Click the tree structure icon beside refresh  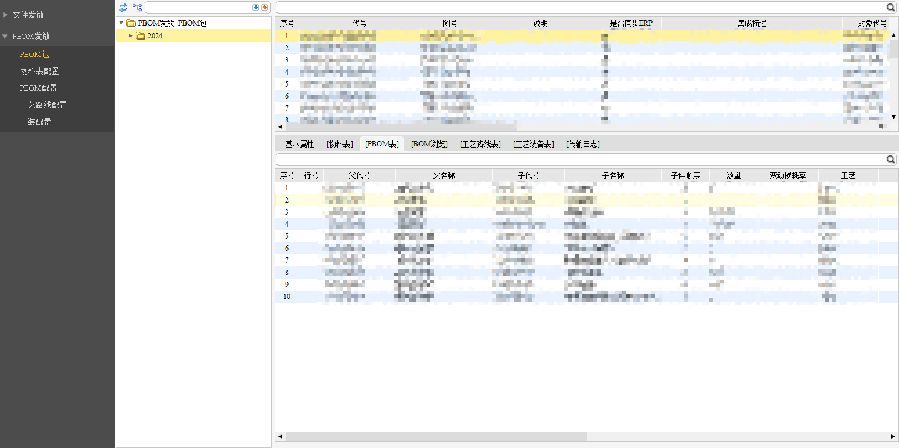[x=136, y=7]
